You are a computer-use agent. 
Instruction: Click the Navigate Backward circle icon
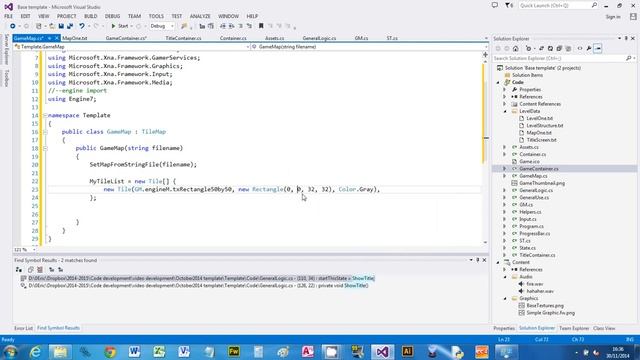[13, 26]
